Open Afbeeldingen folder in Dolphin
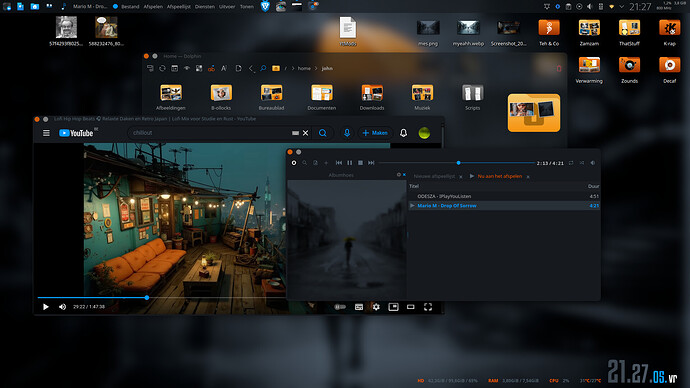 point(171,97)
